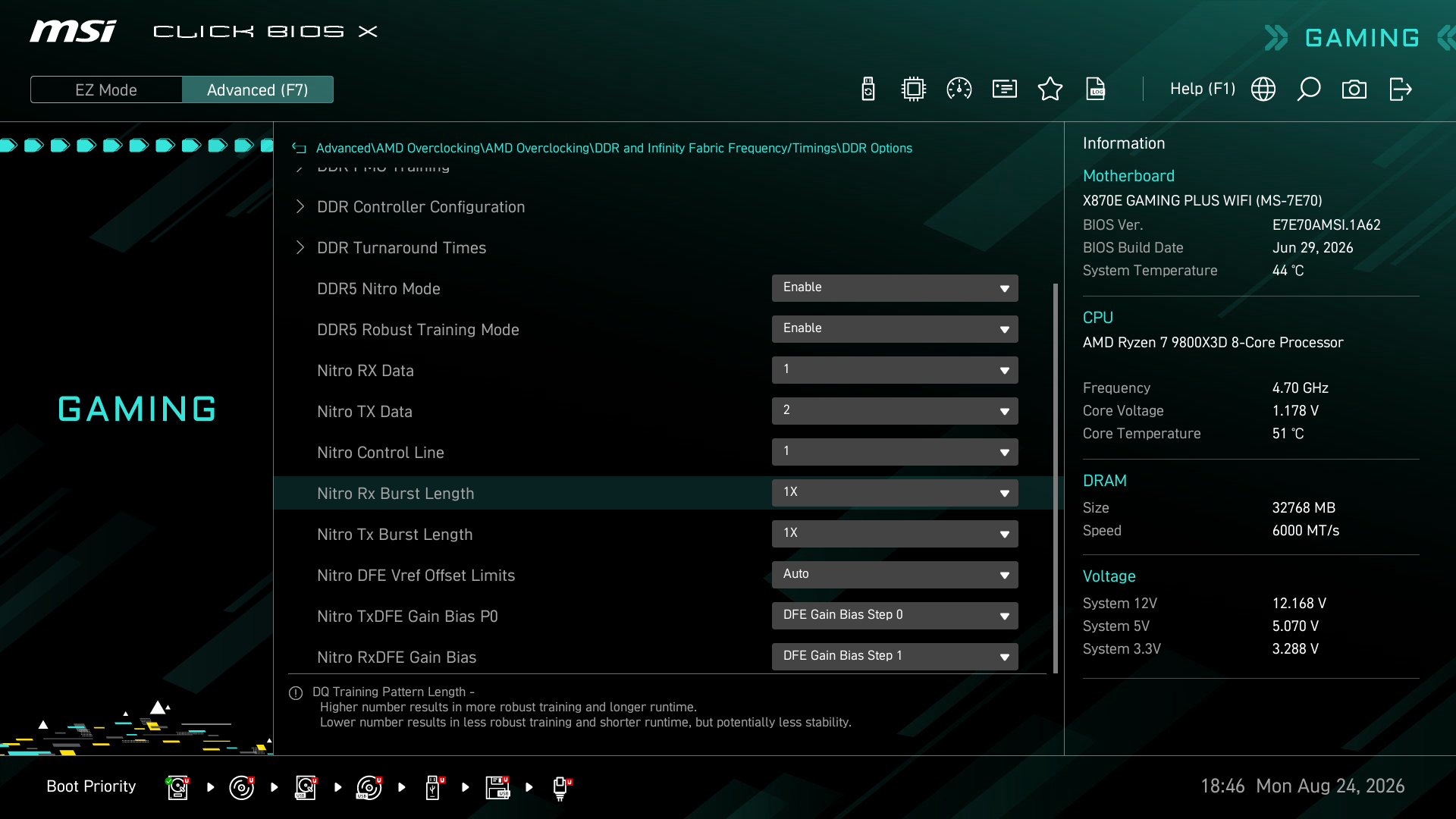The height and width of the screenshot is (819, 1456).
Task: Open Nitro Rx Burst Length dropdown
Action: pyautogui.click(x=895, y=493)
